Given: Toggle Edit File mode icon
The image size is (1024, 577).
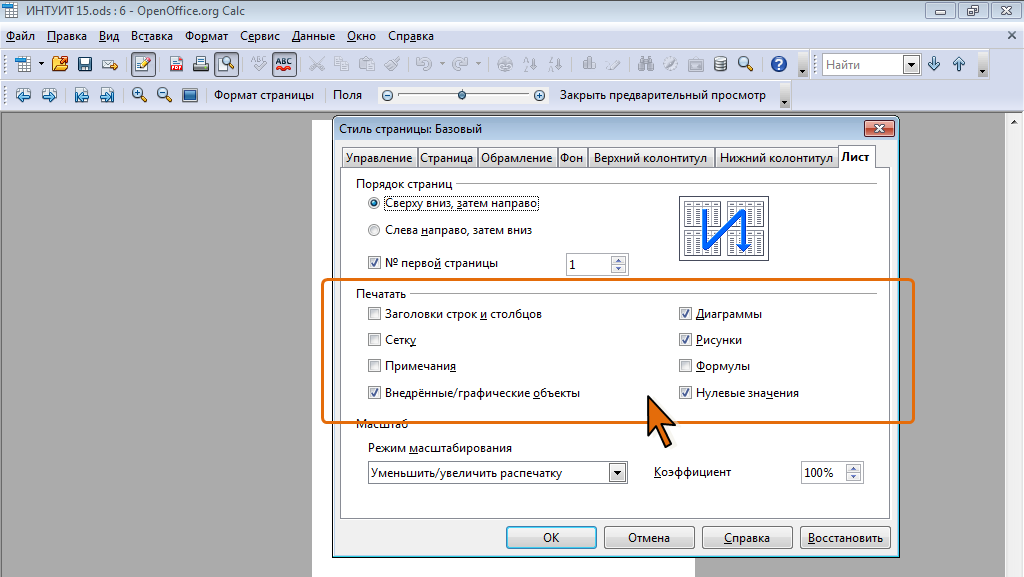Looking at the screenshot, I should 142,64.
